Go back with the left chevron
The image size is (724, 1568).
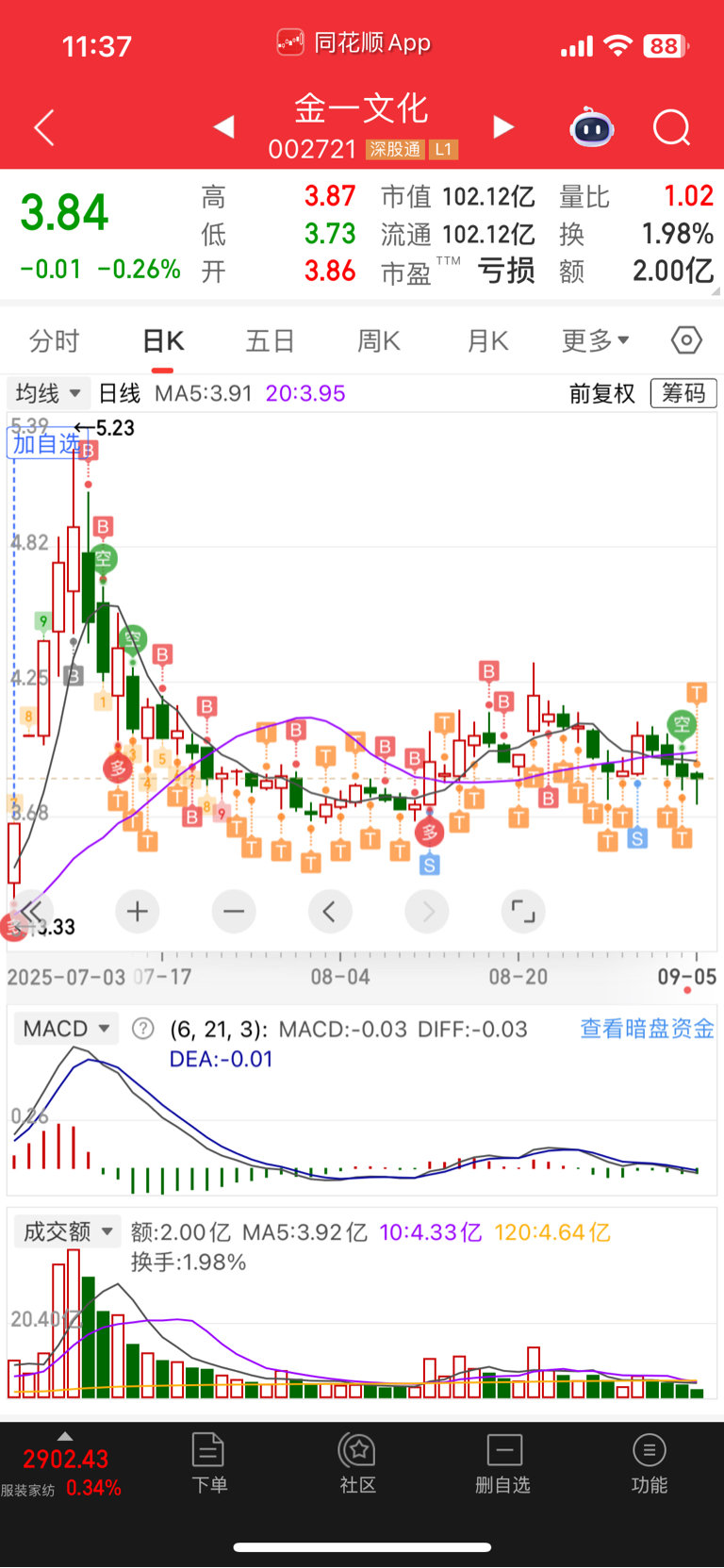[x=44, y=127]
